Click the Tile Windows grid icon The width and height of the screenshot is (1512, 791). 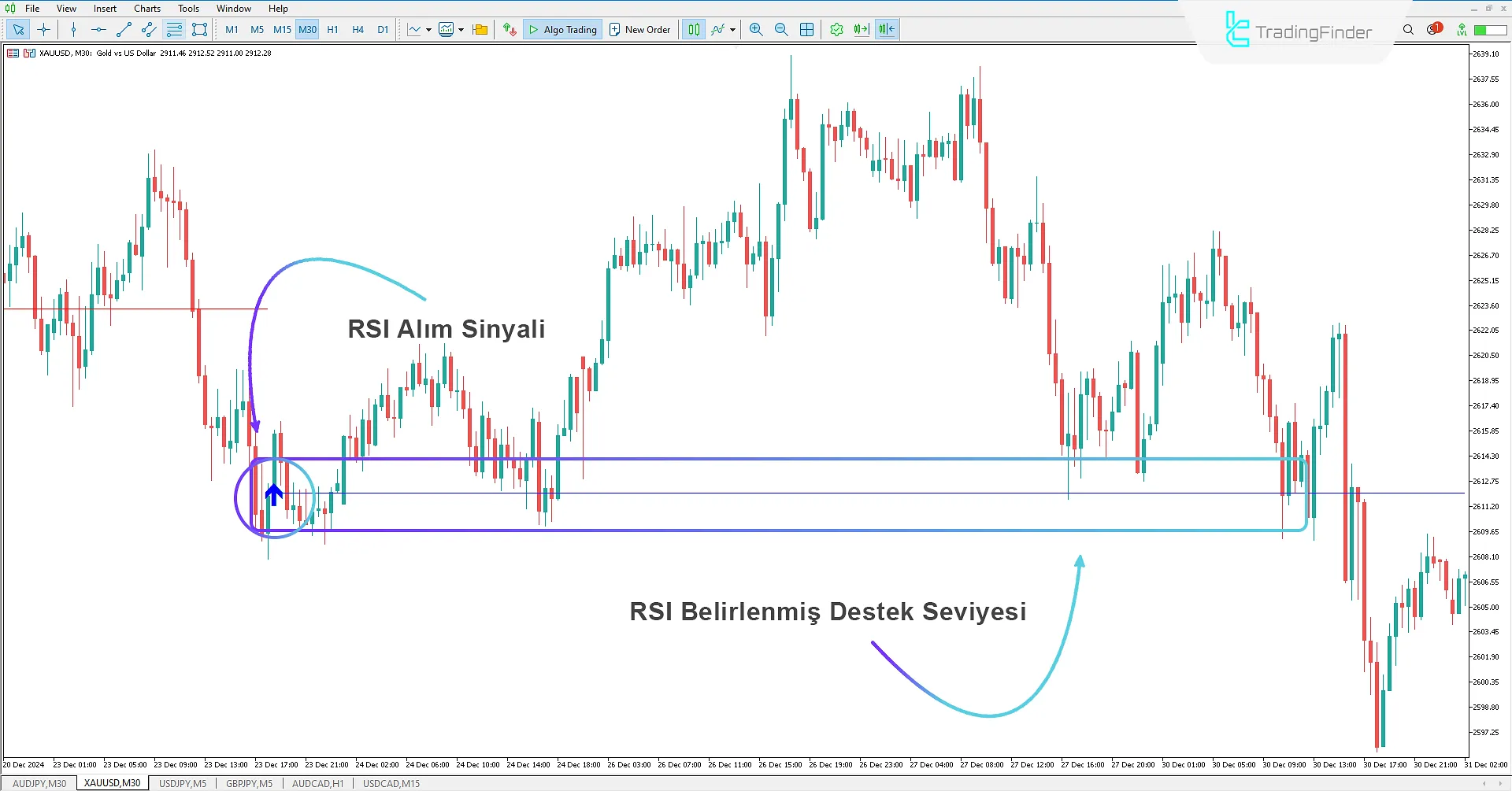click(x=806, y=29)
